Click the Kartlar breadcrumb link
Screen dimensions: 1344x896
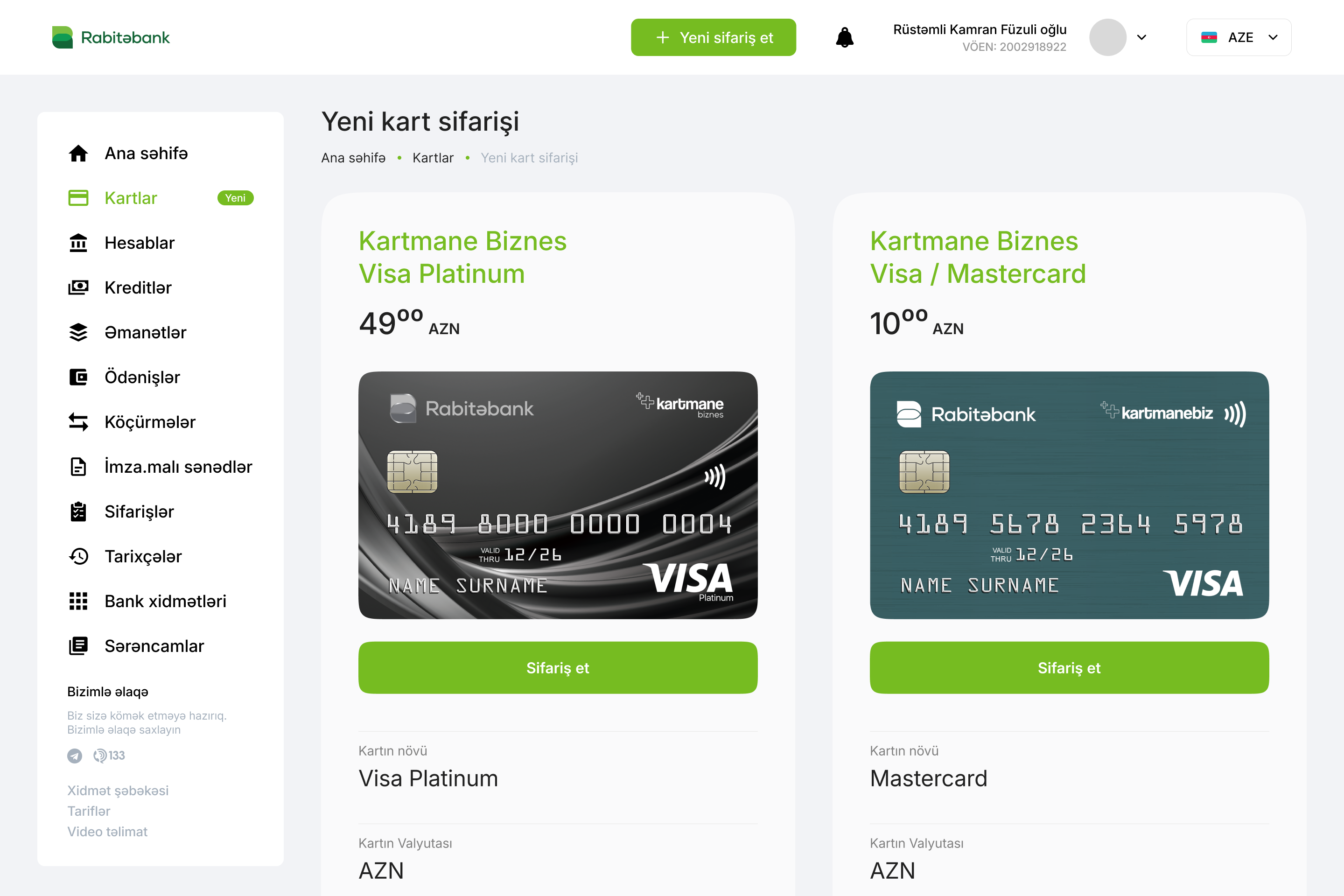click(433, 158)
